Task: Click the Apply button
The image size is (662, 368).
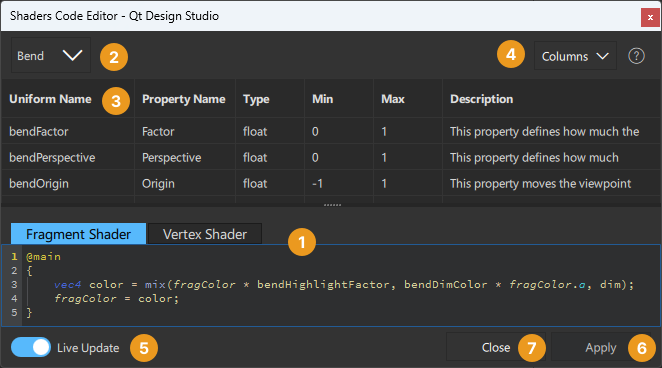Action: click(x=601, y=347)
